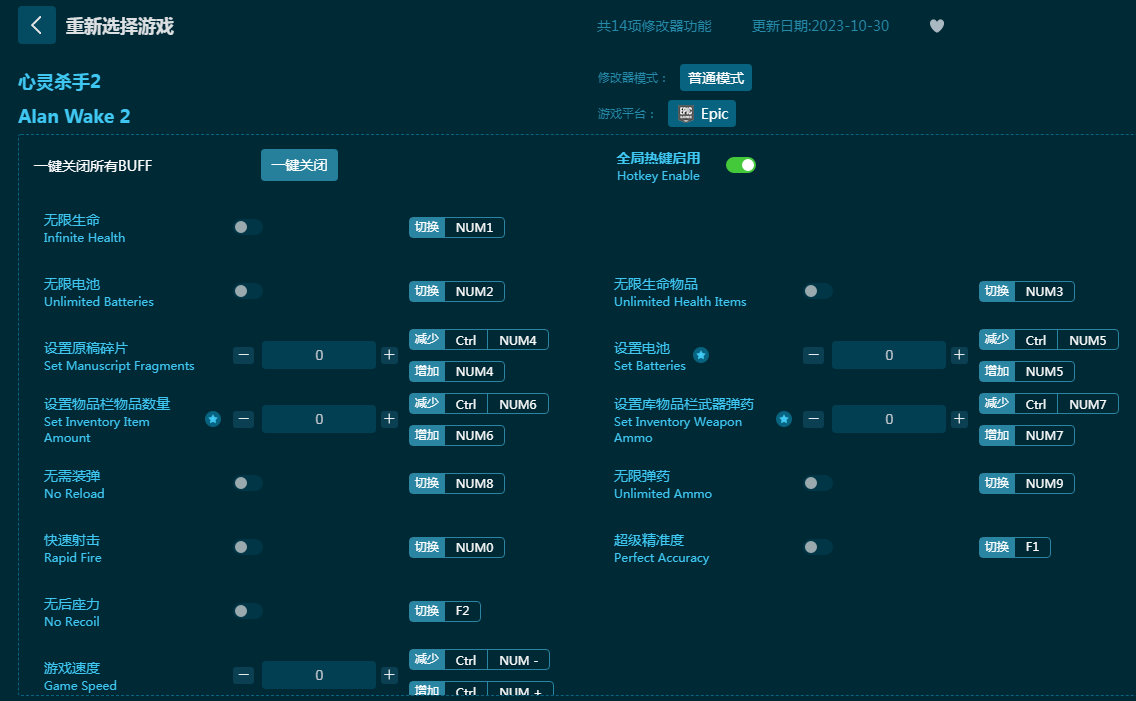This screenshot has width=1136, height=701.
Task: Click the 一键关闭 button
Action: (x=299, y=165)
